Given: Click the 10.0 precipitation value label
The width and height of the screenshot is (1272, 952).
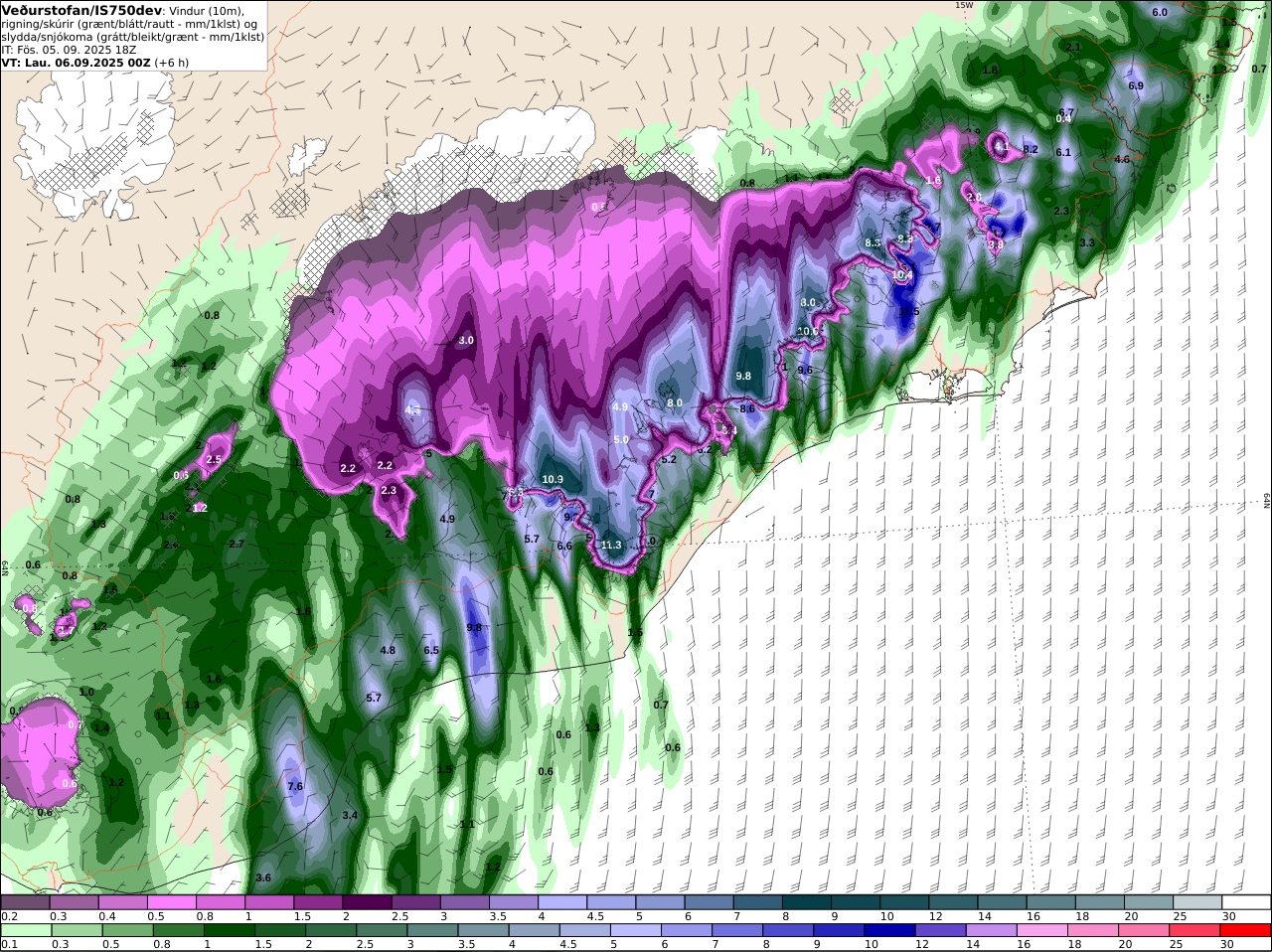Looking at the screenshot, I should (808, 331).
